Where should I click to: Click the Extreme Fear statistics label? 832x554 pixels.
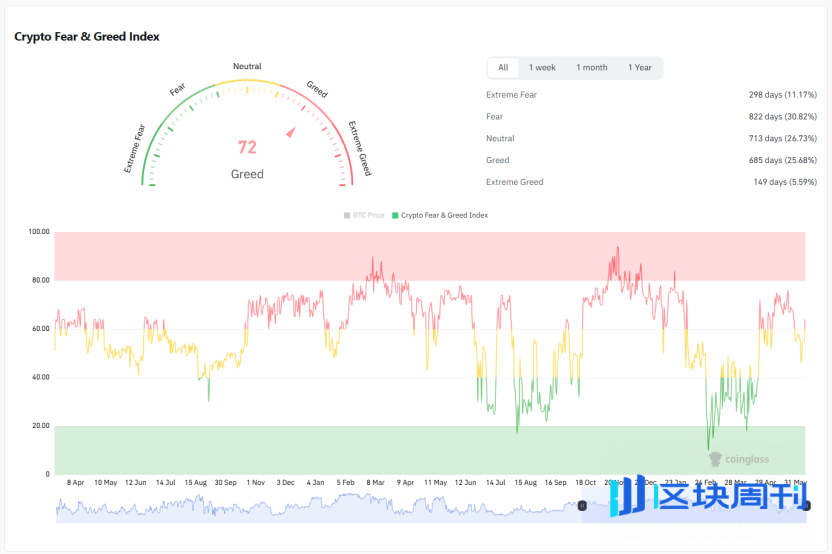point(512,94)
